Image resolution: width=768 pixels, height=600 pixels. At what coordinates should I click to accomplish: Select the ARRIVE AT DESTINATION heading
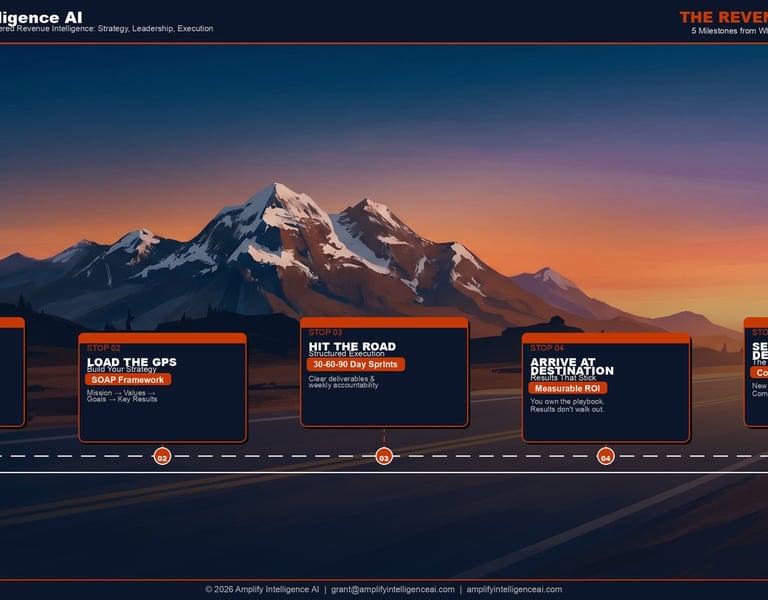[x=572, y=366]
